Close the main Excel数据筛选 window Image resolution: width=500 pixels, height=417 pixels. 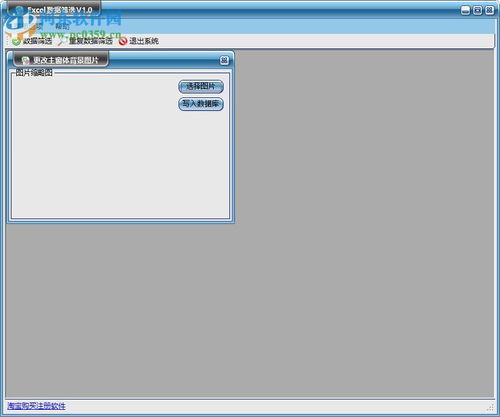coord(489,10)
